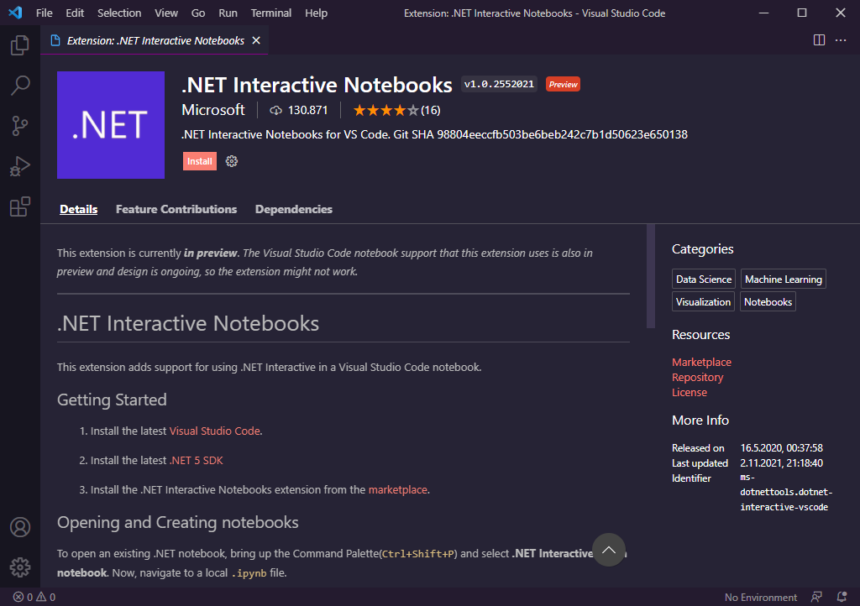Open the Search view
860x606 pixels.
[x=21, y=86]
